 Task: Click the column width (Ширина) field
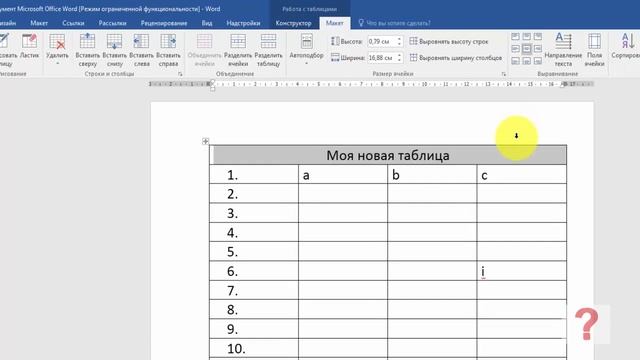click(382, 58)
